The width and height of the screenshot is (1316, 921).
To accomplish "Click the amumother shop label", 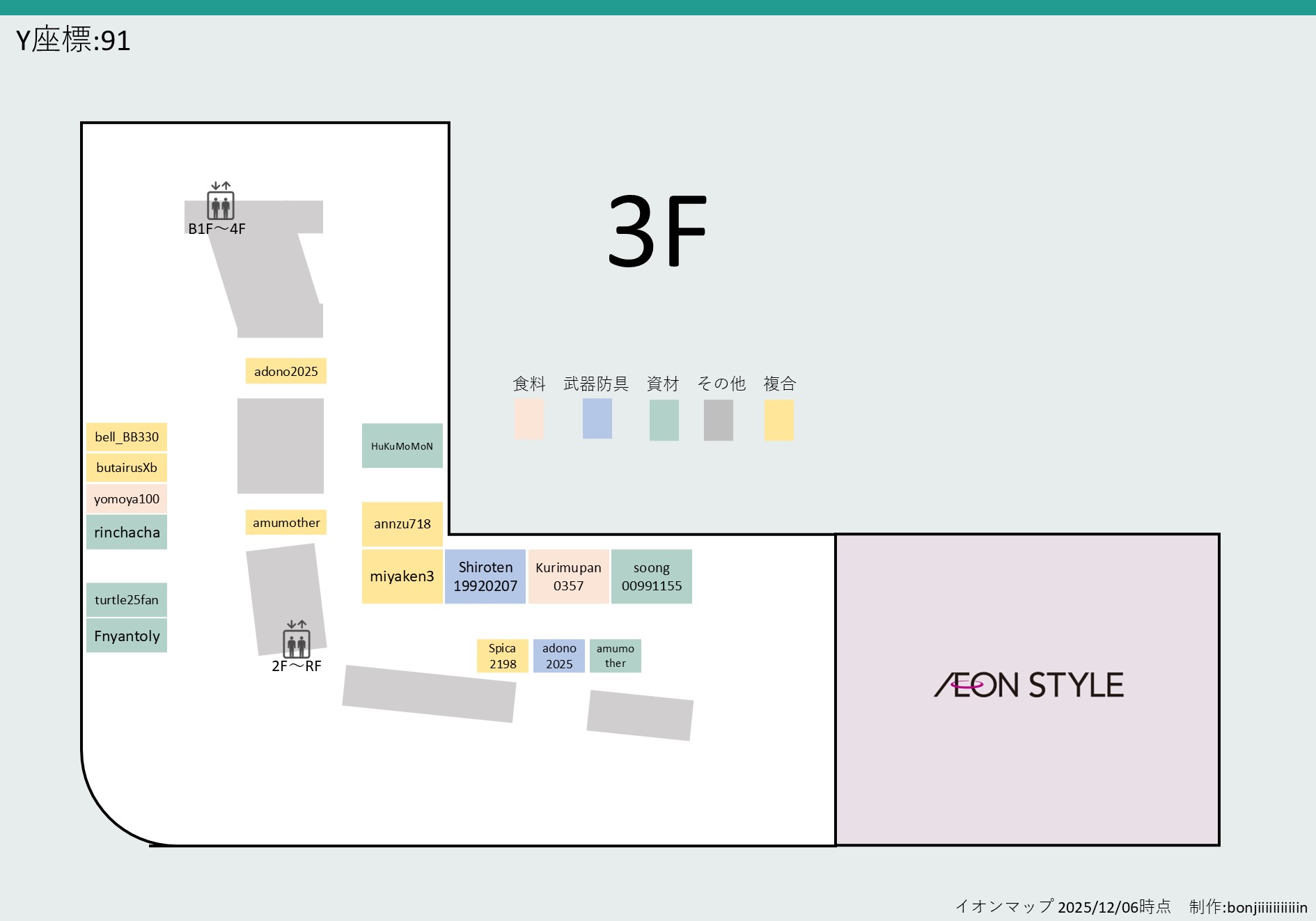I will 285,522.
